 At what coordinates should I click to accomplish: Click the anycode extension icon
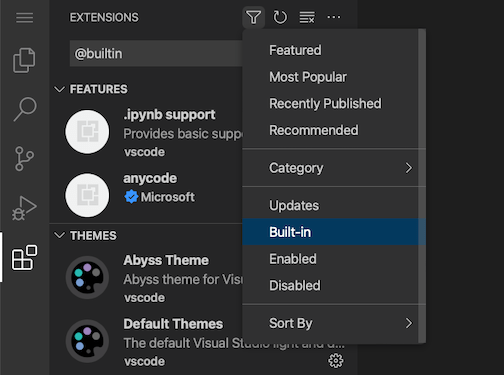(87, 195)
